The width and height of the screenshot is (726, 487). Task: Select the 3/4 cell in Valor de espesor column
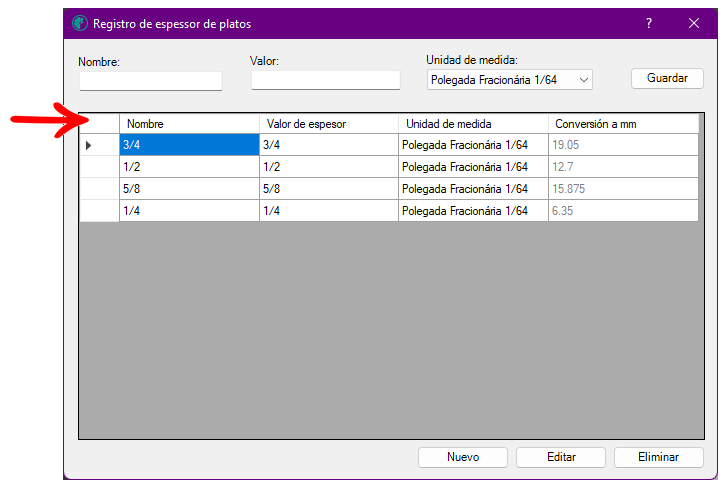coord(329,145)
